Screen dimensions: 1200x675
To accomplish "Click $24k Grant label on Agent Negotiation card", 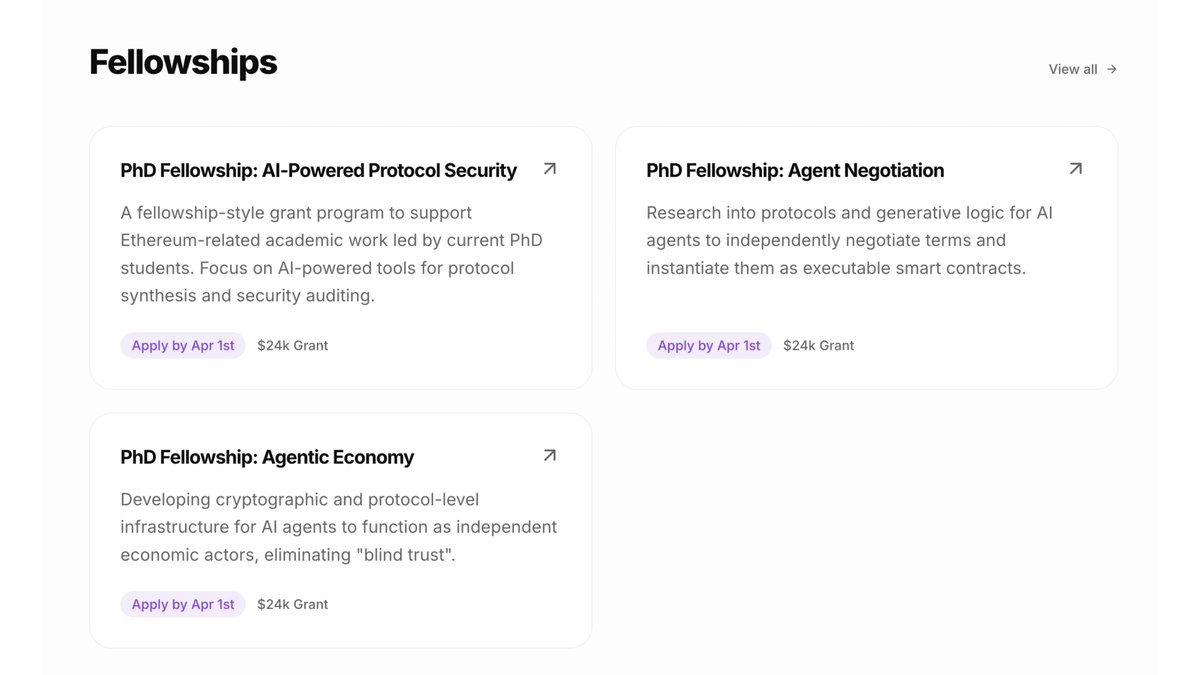I will tap(818, 346).
